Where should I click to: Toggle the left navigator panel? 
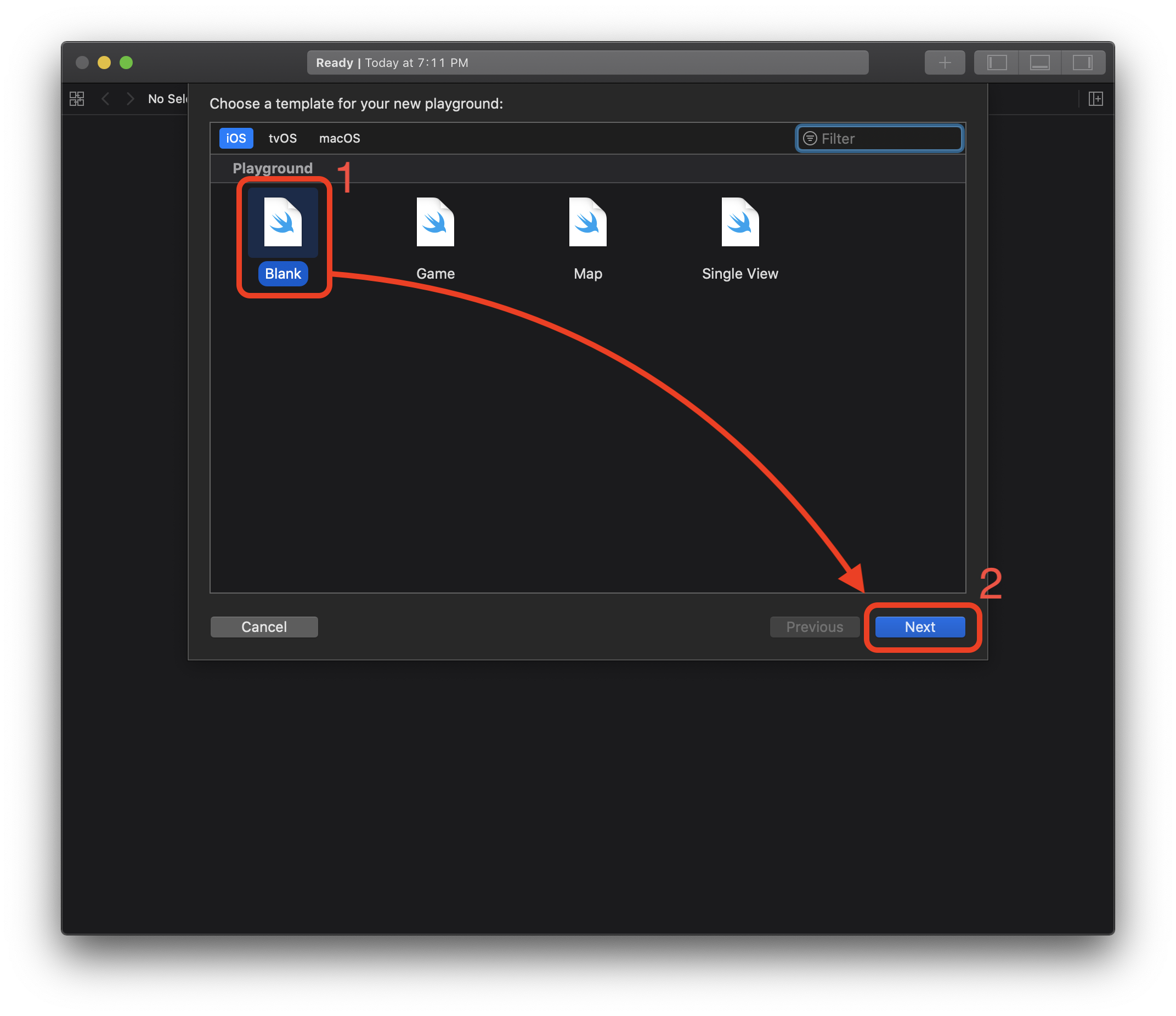pos(997,63)
